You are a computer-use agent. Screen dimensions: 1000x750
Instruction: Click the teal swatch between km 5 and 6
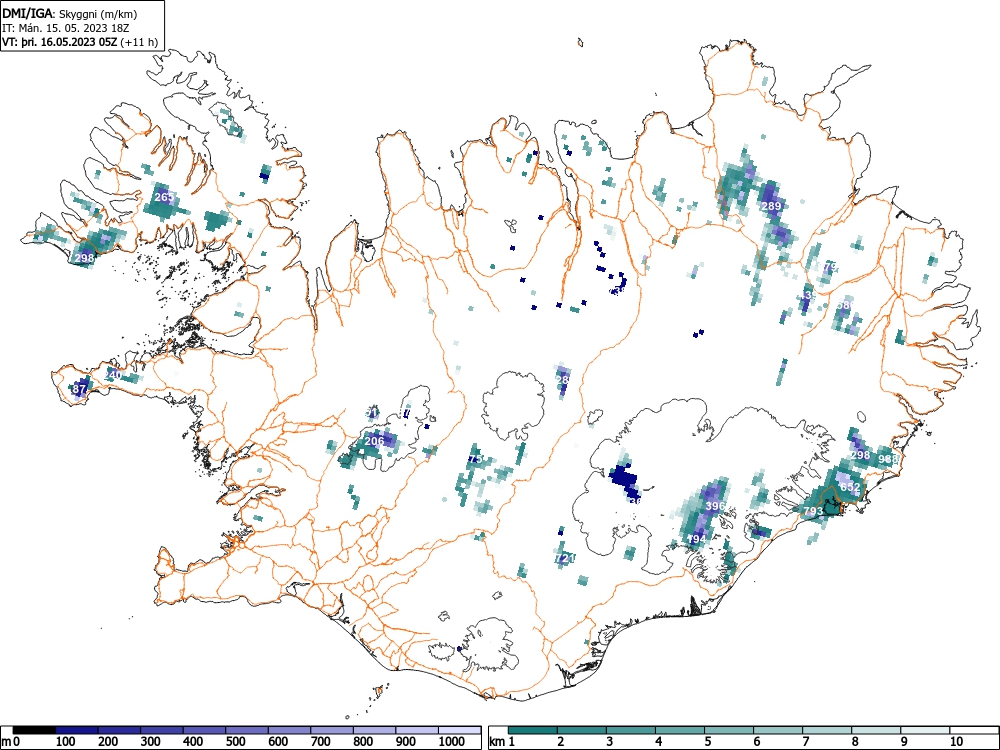click(729, 730)
